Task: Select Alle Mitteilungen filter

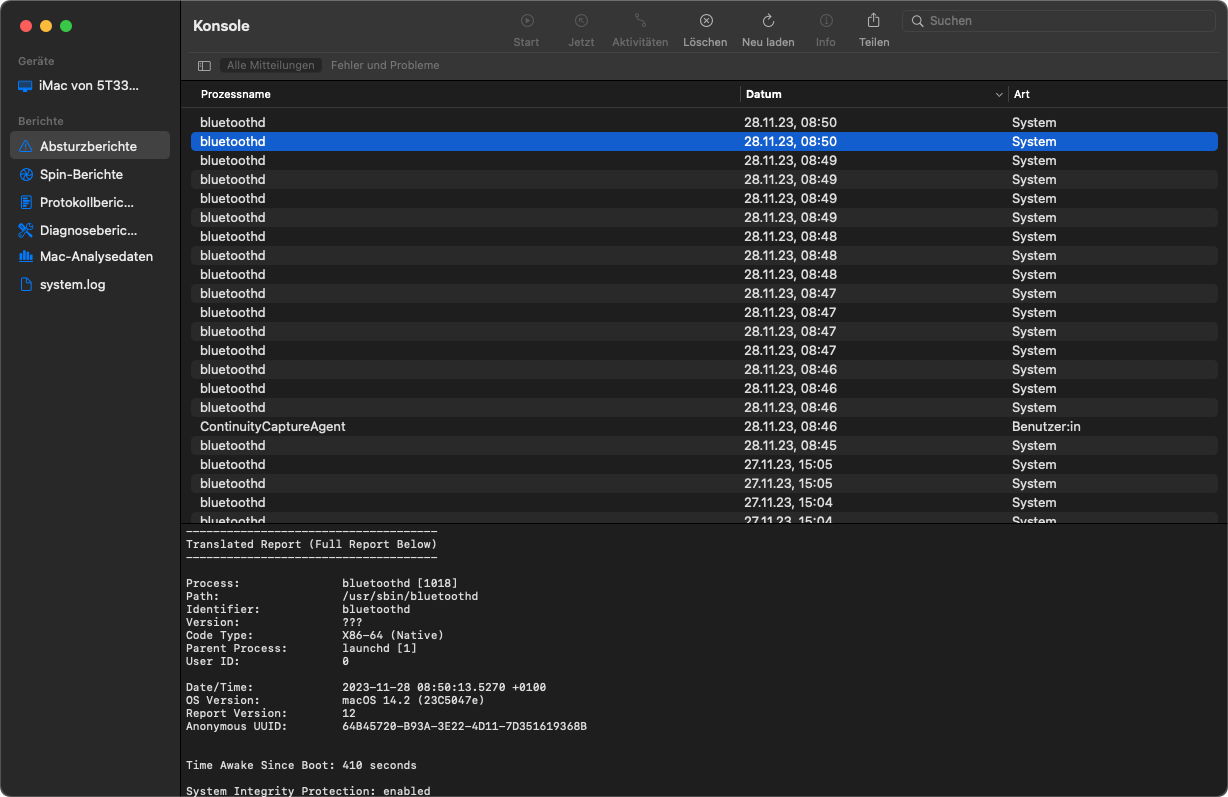Action: [x=271, y=66]
